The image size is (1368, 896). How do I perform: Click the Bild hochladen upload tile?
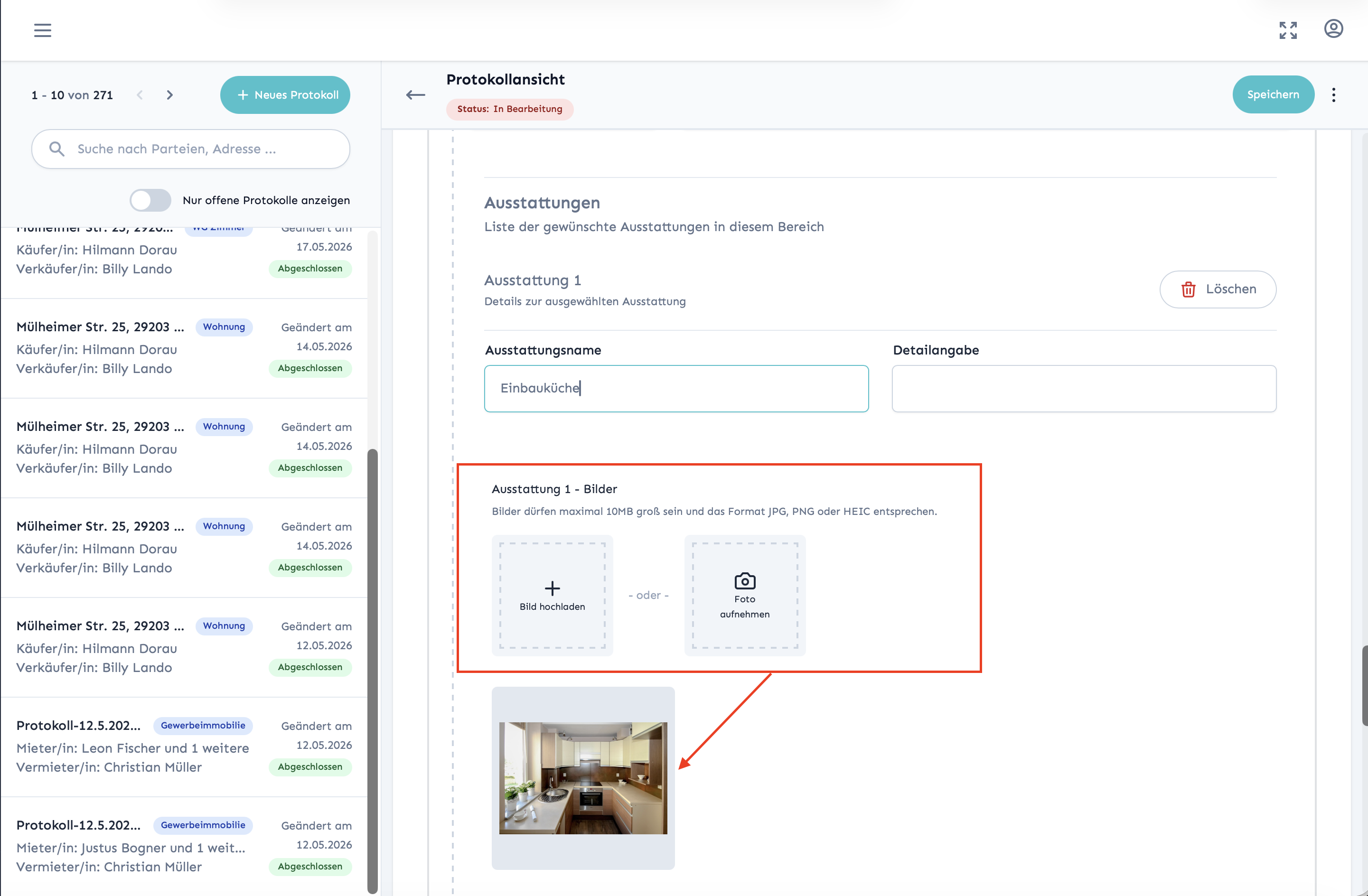pos(553,596)
